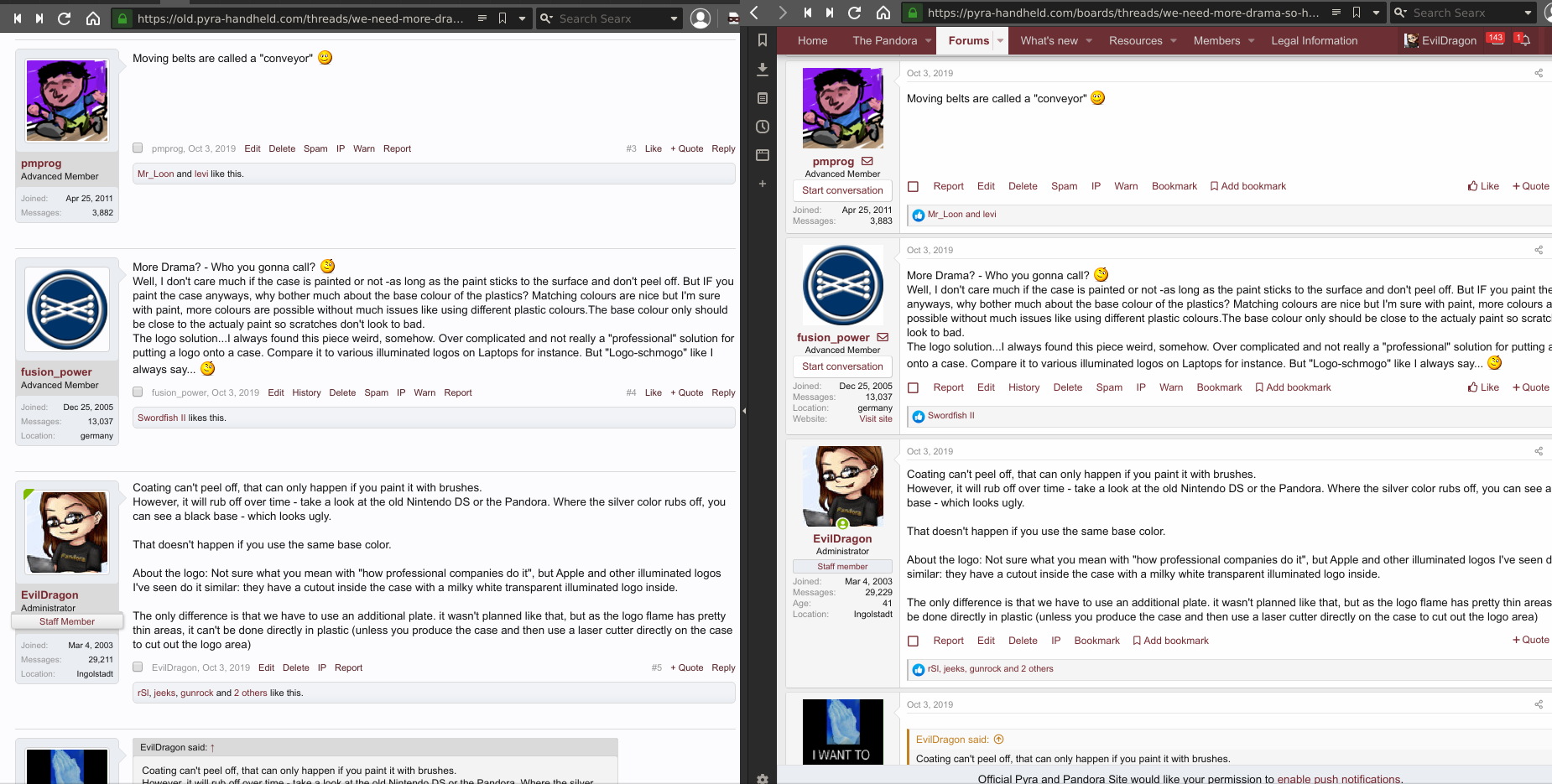Screen dimensions: 1552x784
Task: Select fusion_power's post checkbox in right pane
Action: (914, 387)
